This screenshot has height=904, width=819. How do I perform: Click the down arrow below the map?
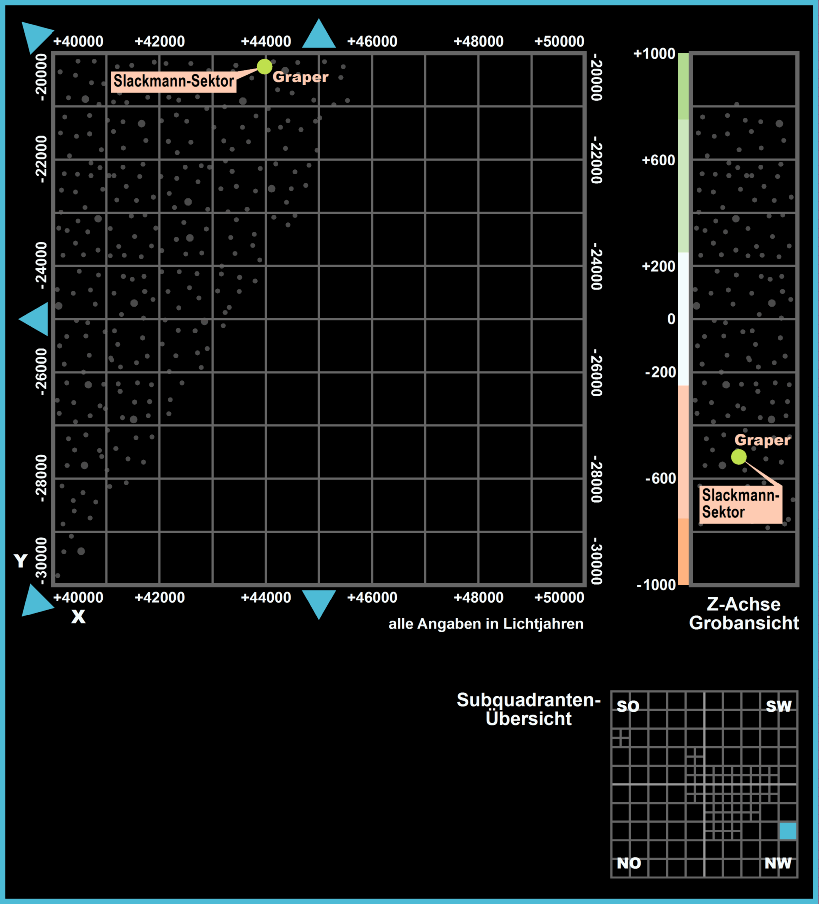click(319, 604)
